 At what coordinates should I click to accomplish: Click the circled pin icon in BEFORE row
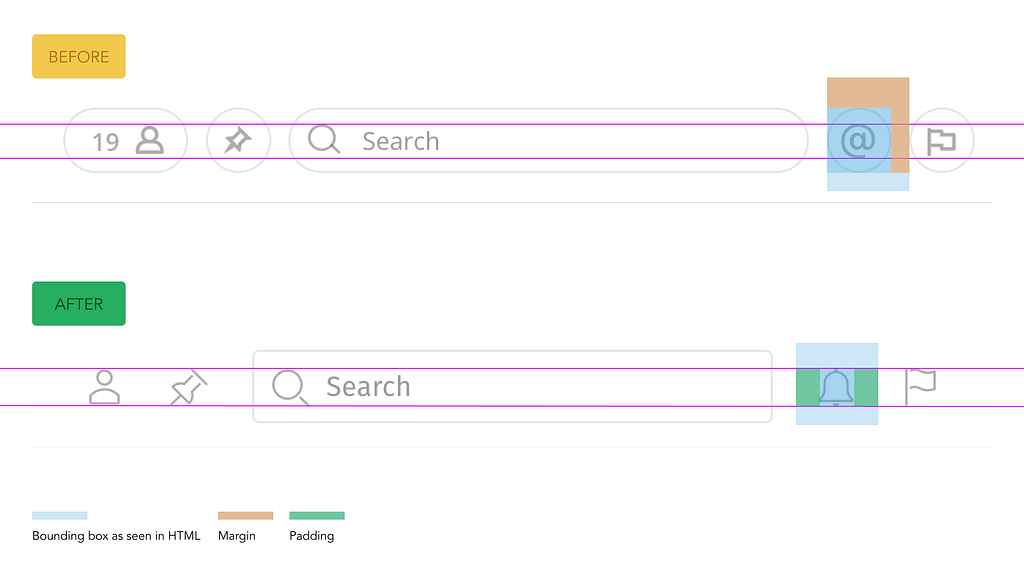click(x=238, y=141)
